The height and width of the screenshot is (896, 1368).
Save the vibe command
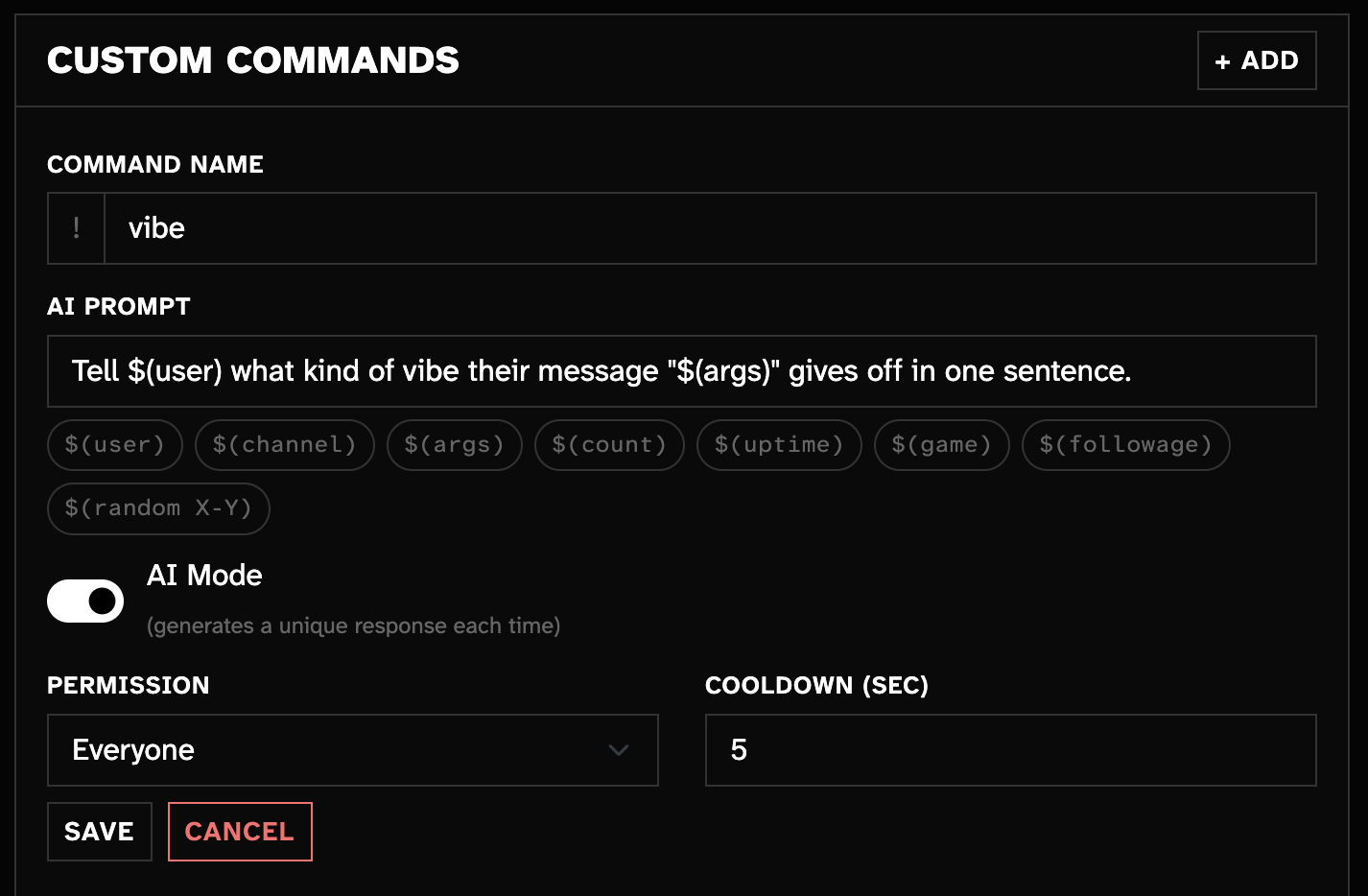99,831
